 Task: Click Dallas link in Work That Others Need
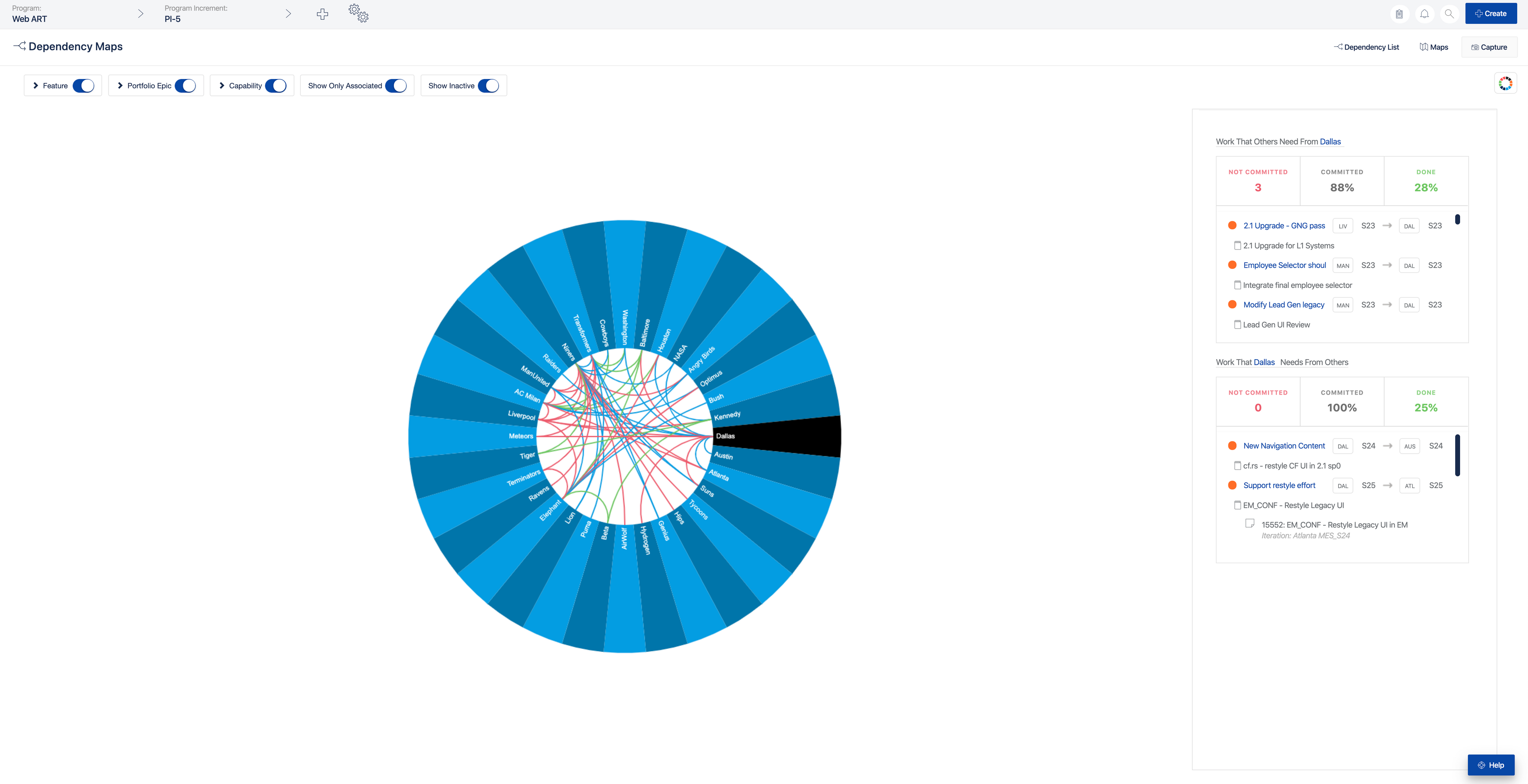(x=1331, y=142)
